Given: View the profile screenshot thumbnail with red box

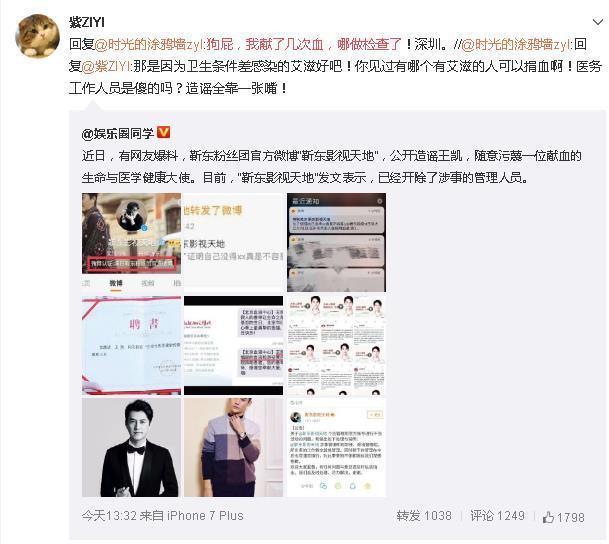Looking at the screenshot, I should coord(131,242).
